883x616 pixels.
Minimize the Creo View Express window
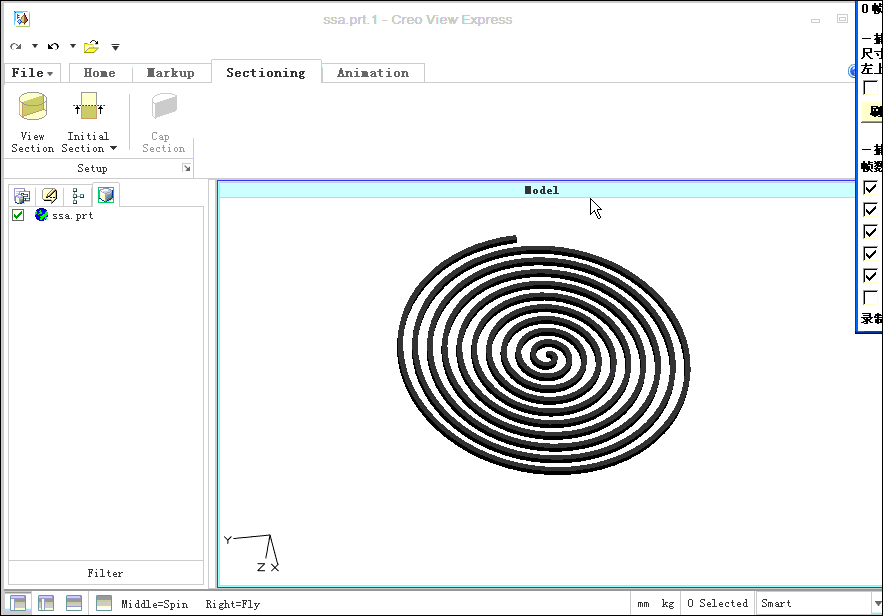pyautogui.click(x=815, y=19)
